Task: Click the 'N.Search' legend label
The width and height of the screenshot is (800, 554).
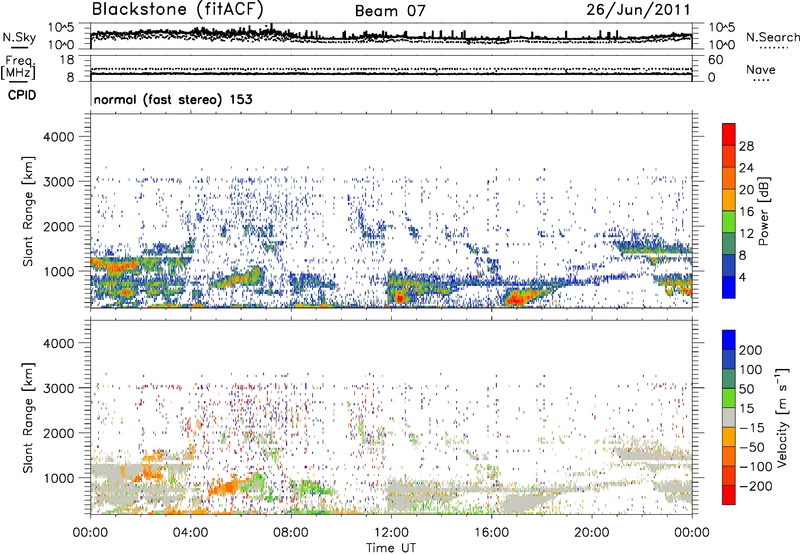Action: [772, 37]
